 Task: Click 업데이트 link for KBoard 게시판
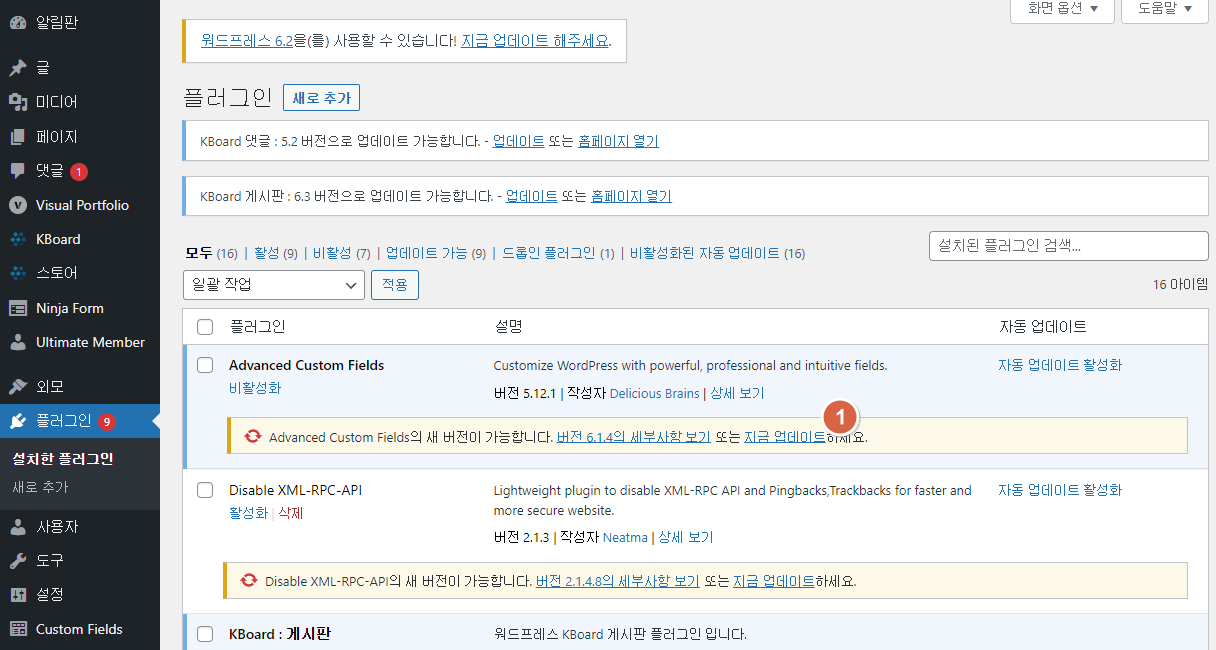click(532, 196)
